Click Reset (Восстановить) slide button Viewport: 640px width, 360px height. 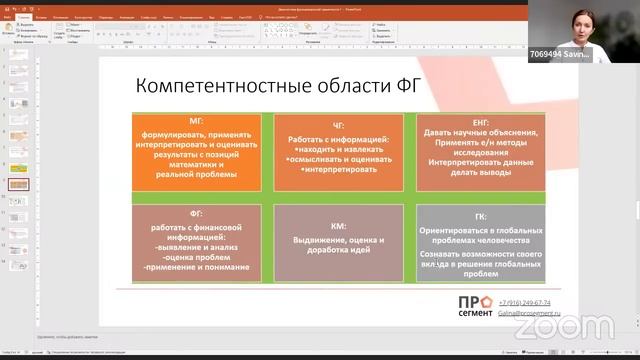pos(78,30)
